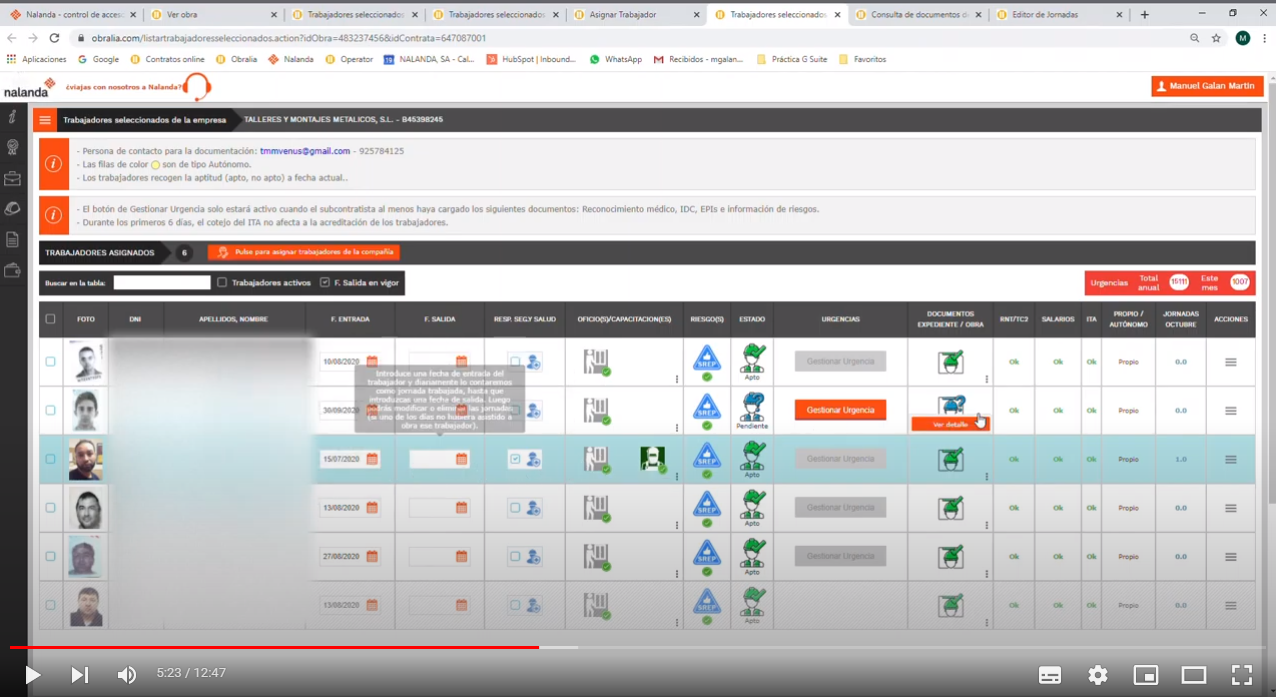The height and width of the screenshot is (697, 1276).
Task: Click the welder trade icon in highlighted row
Action: (x=652, y=458)
